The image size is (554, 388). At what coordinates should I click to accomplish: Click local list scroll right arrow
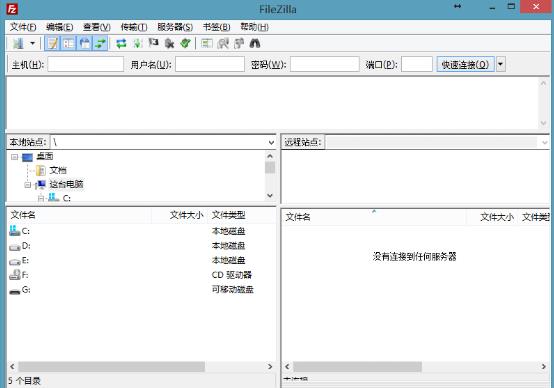click(x=270, y=367)
